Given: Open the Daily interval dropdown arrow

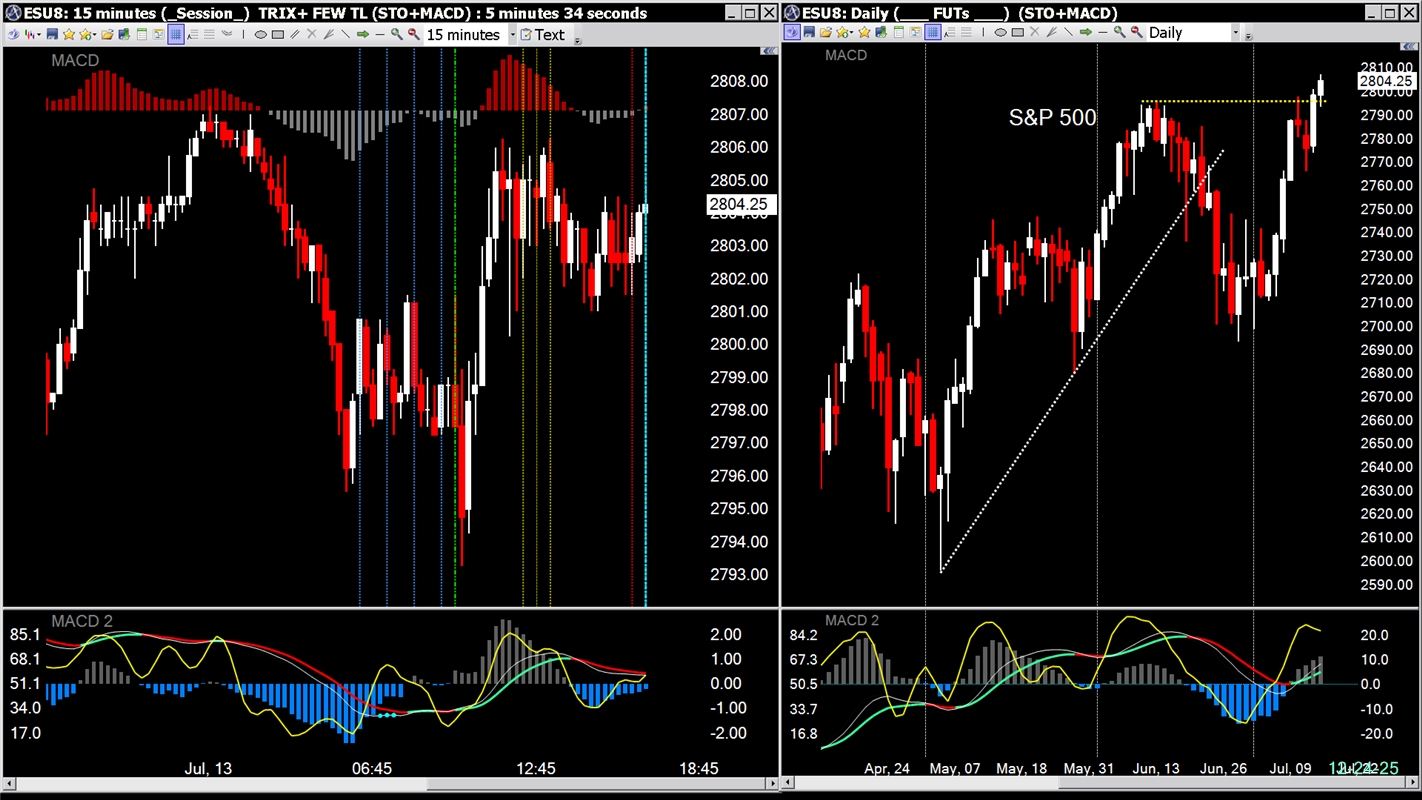Looking at the screenshot, I should [x=1236, y=32].
